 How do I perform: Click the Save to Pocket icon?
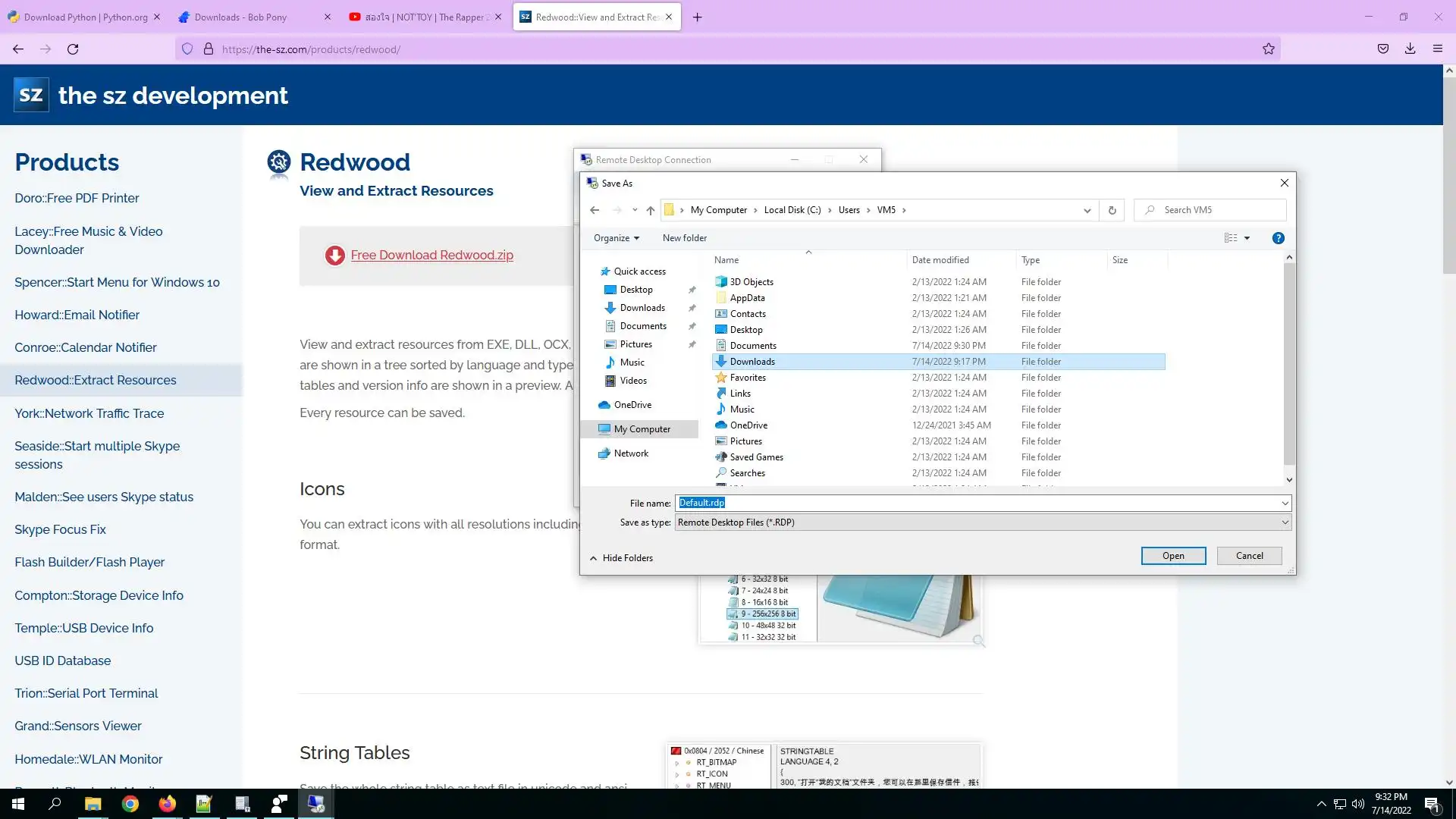click(x=1382, y=49)
